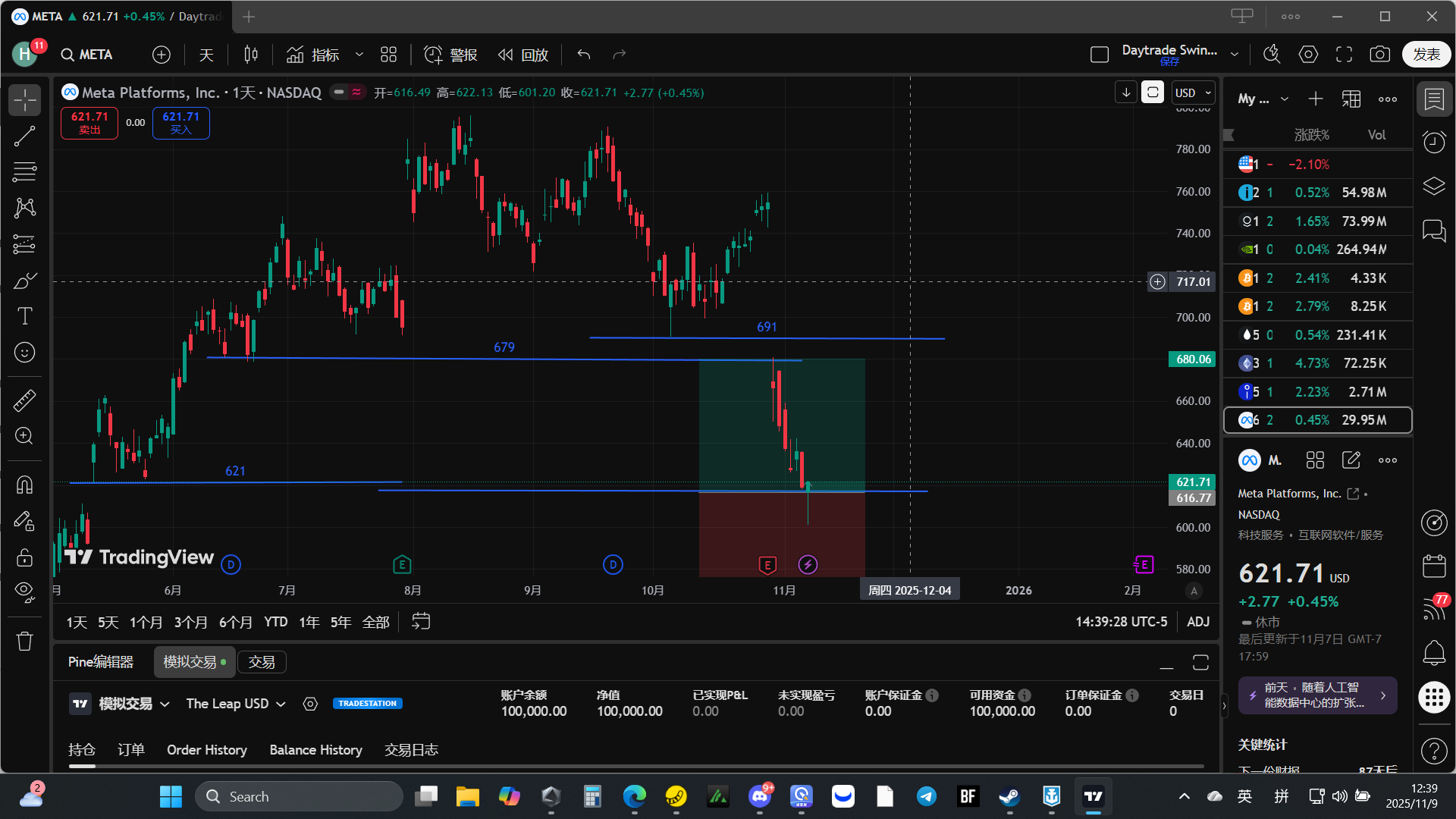Click the magnet mode icon
Image resolution: width=1456 pixels, height=819 pixels.
[x=24, y=485]
